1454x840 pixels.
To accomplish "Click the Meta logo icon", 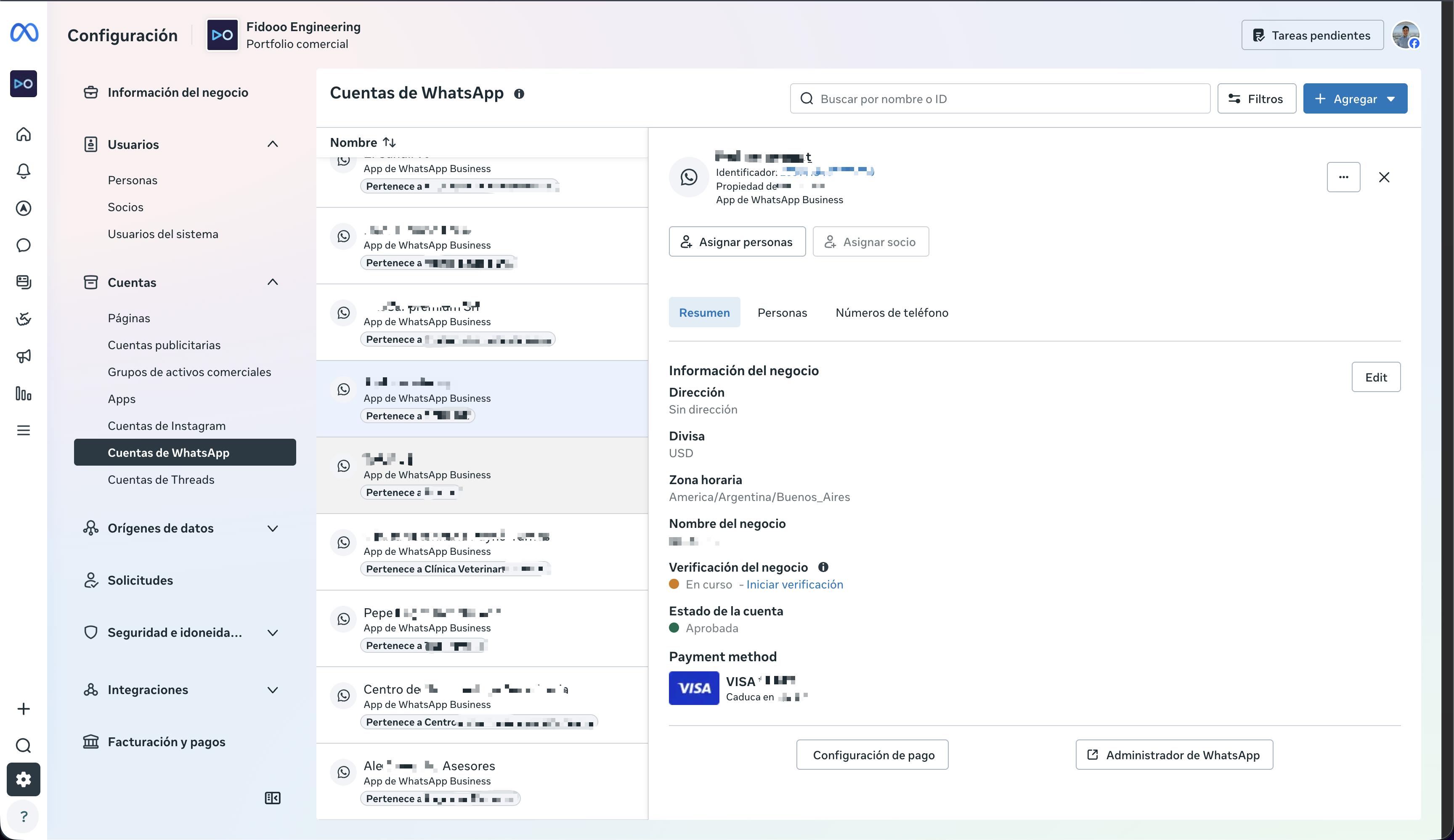I will (24, 32).
